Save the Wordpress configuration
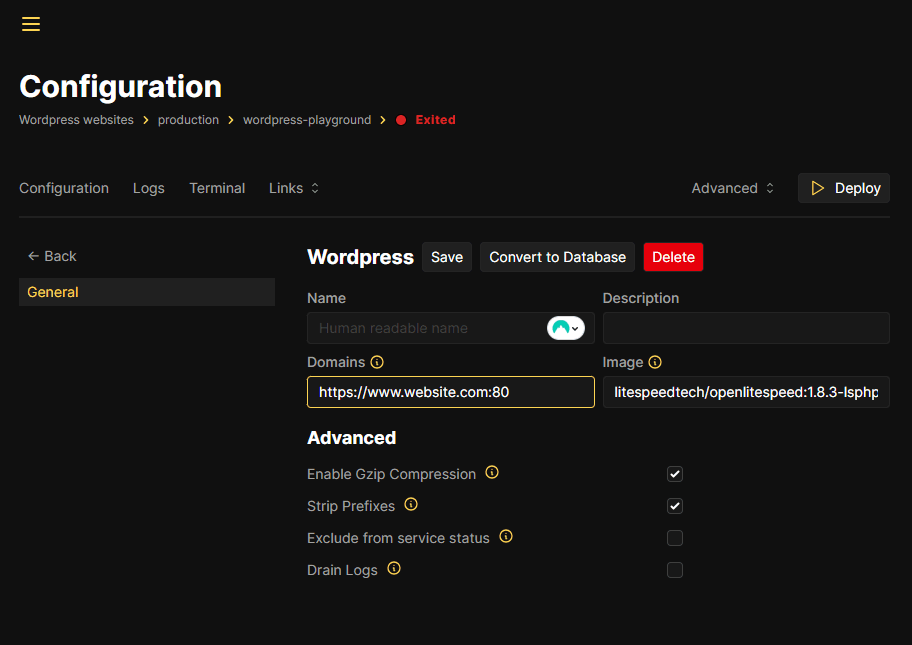This screenshot has width=912, height=645. pos(447,257)
